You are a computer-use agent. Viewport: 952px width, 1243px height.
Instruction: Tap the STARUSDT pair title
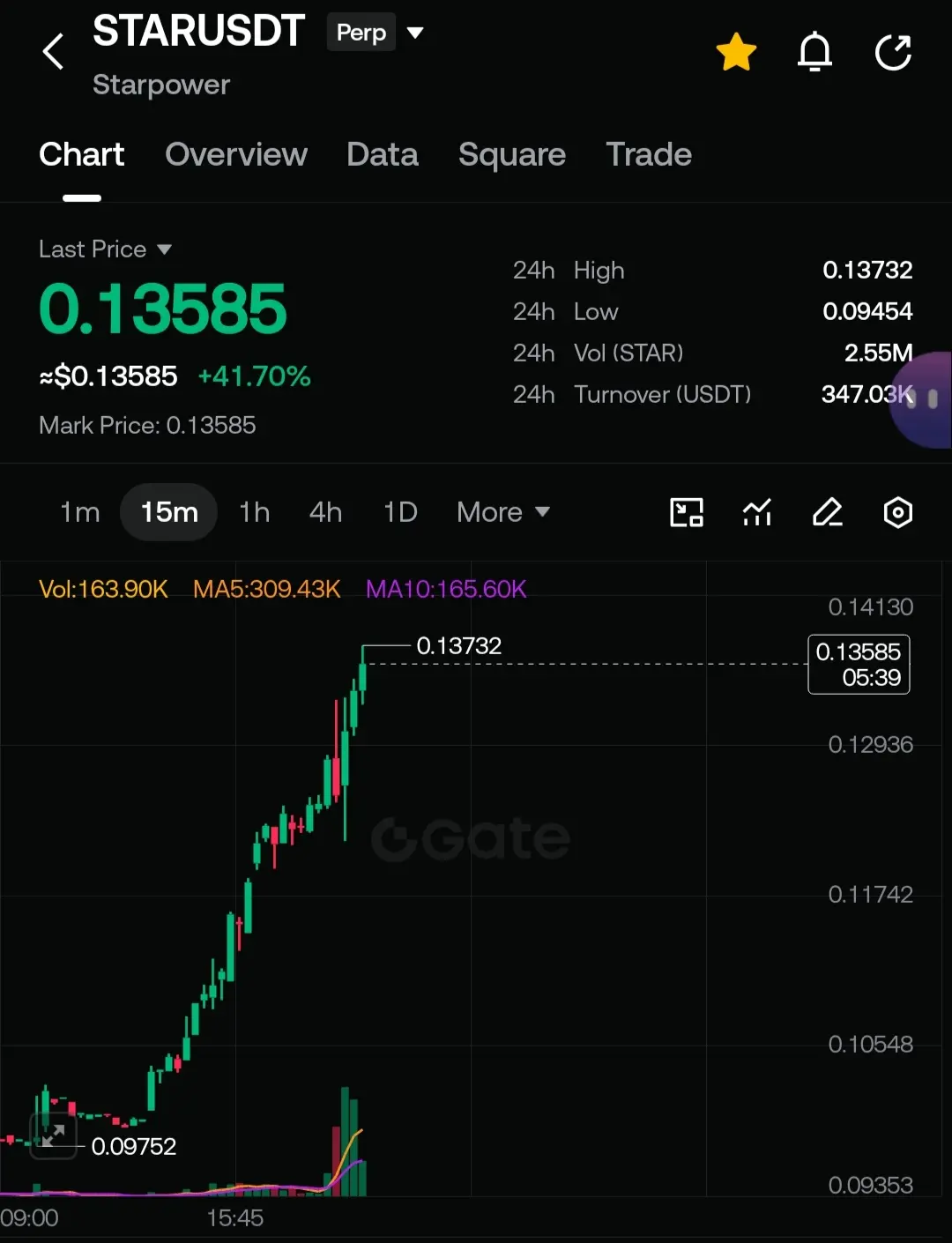(199, 31)
